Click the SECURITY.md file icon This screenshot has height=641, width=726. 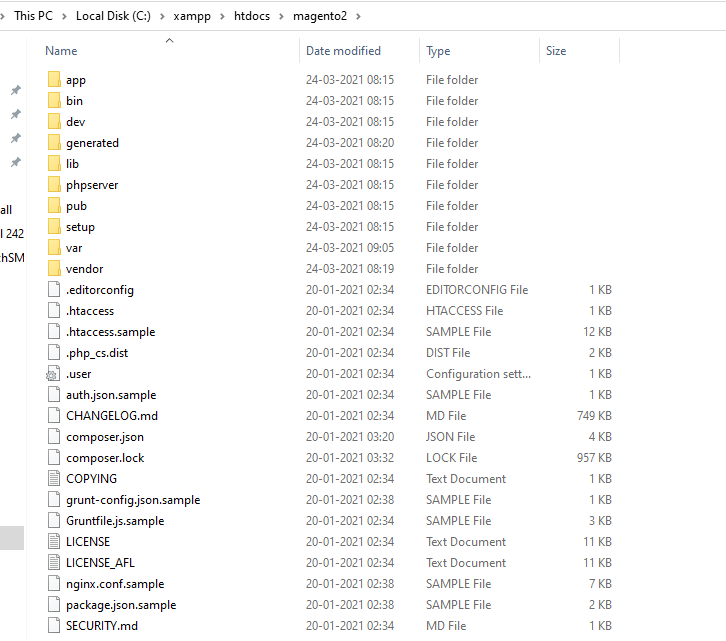point(54,625)
